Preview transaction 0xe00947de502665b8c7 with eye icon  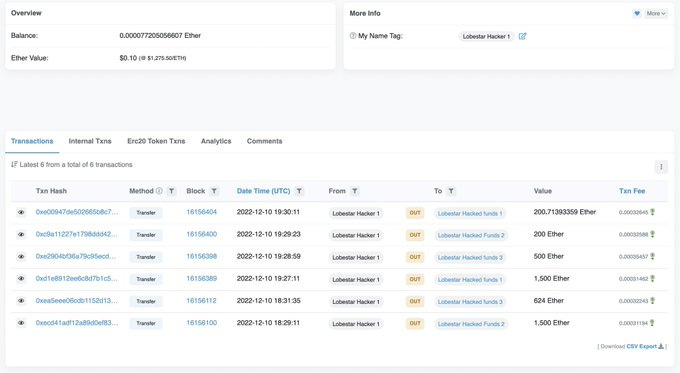[x=21, y=213]
